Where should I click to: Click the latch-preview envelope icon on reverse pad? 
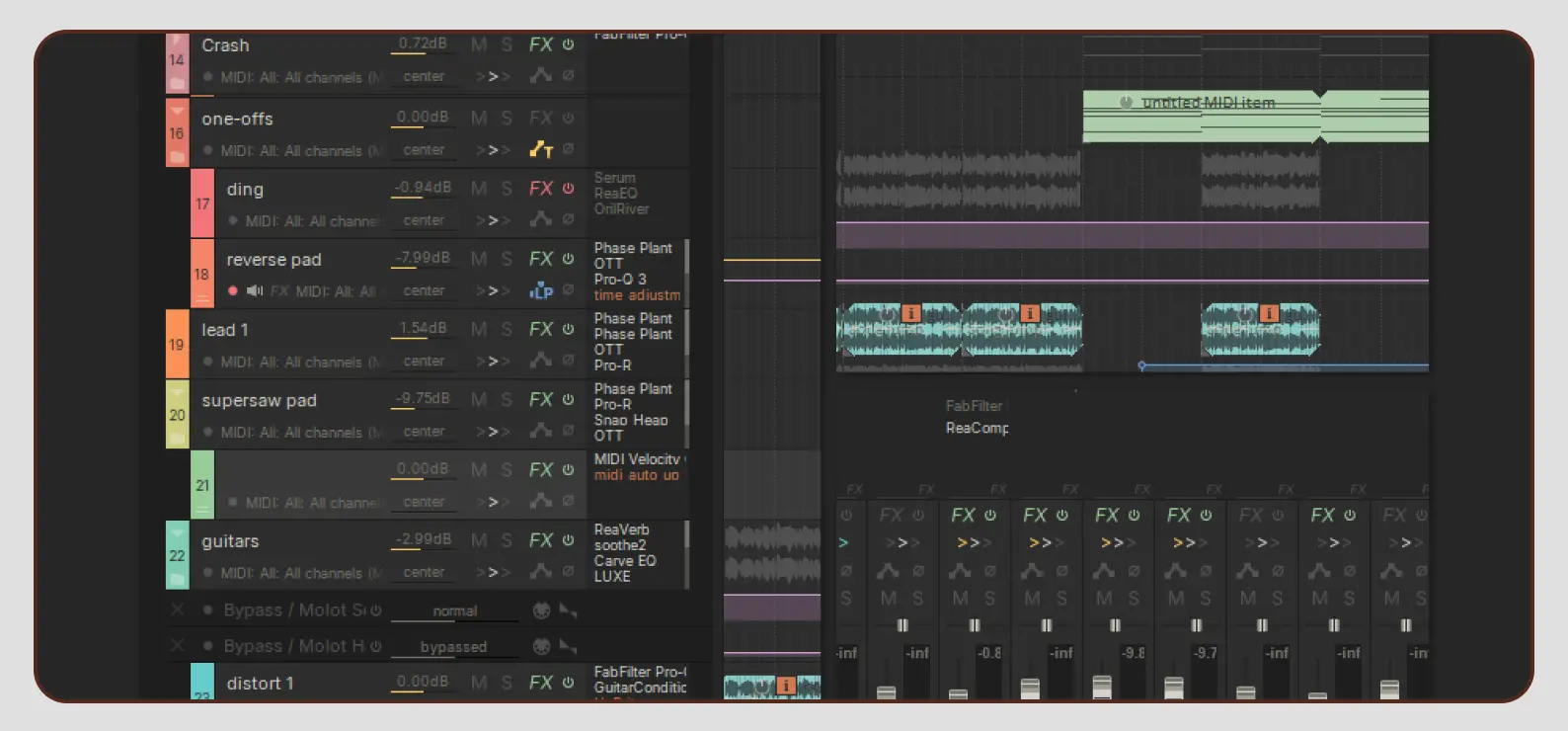click(x=541, y=290)
